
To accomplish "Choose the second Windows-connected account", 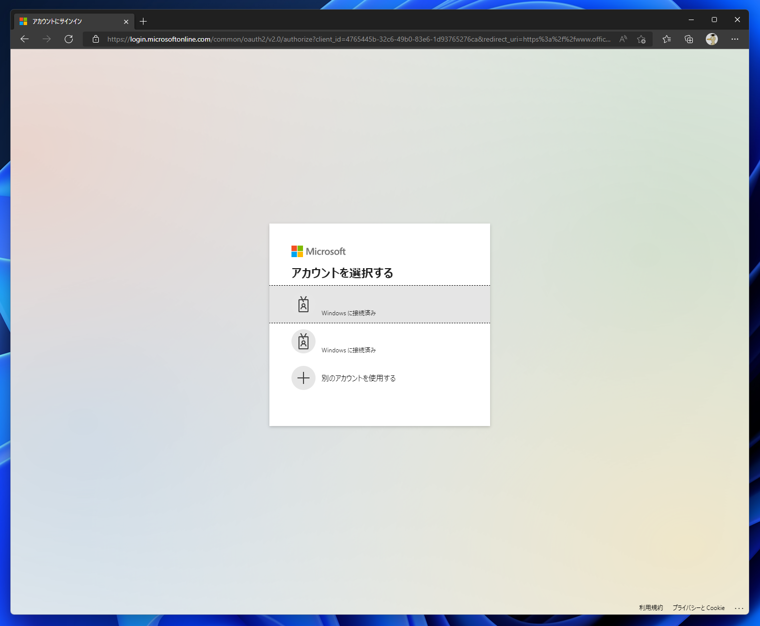I will (x=380, y=342).
